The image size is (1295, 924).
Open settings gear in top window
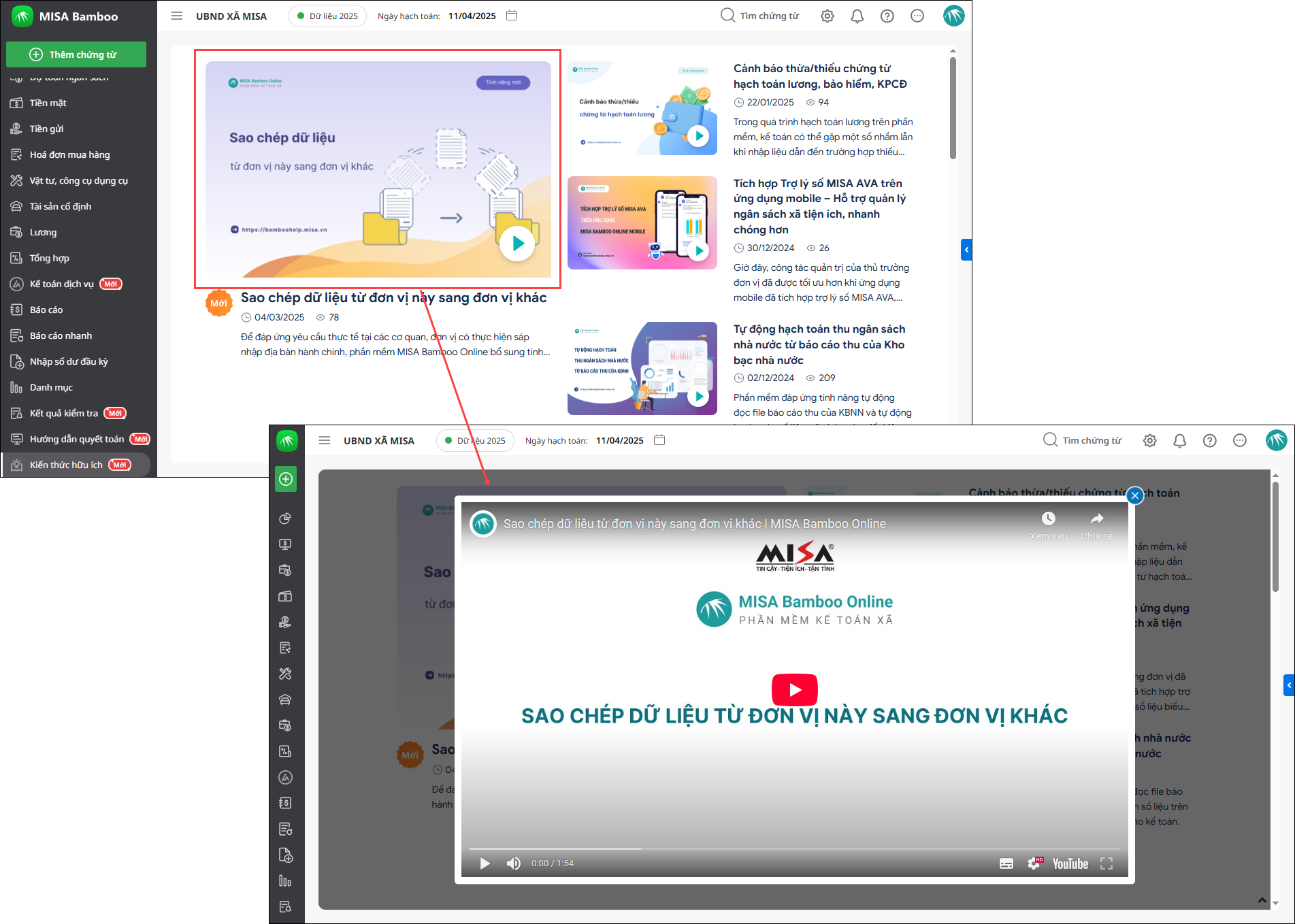(x=827, y=16)
